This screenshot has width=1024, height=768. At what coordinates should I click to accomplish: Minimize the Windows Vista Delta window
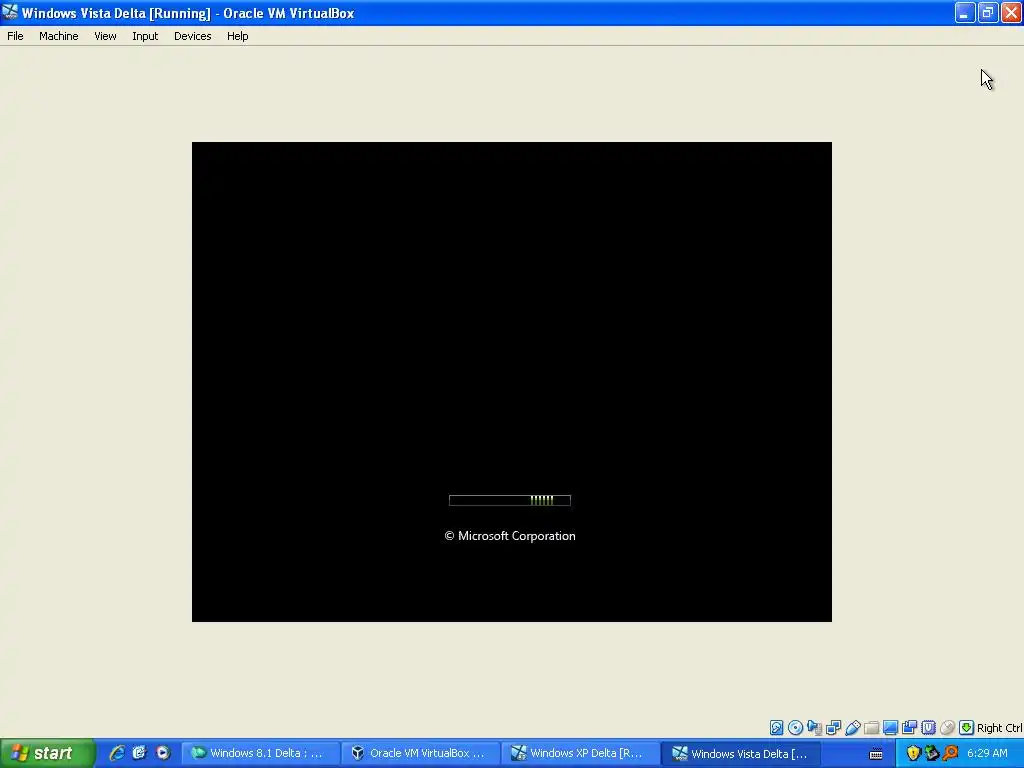pos(965,12)
